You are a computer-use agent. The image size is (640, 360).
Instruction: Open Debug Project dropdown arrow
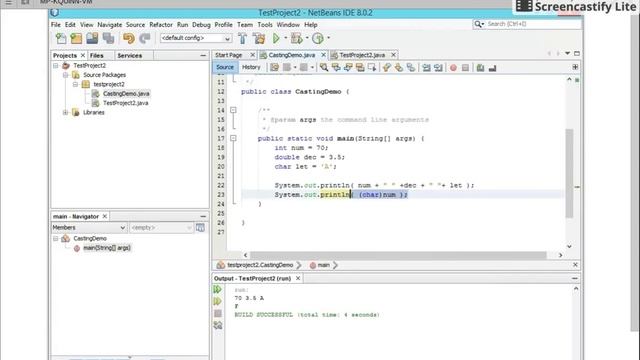(x=307, y=38)
